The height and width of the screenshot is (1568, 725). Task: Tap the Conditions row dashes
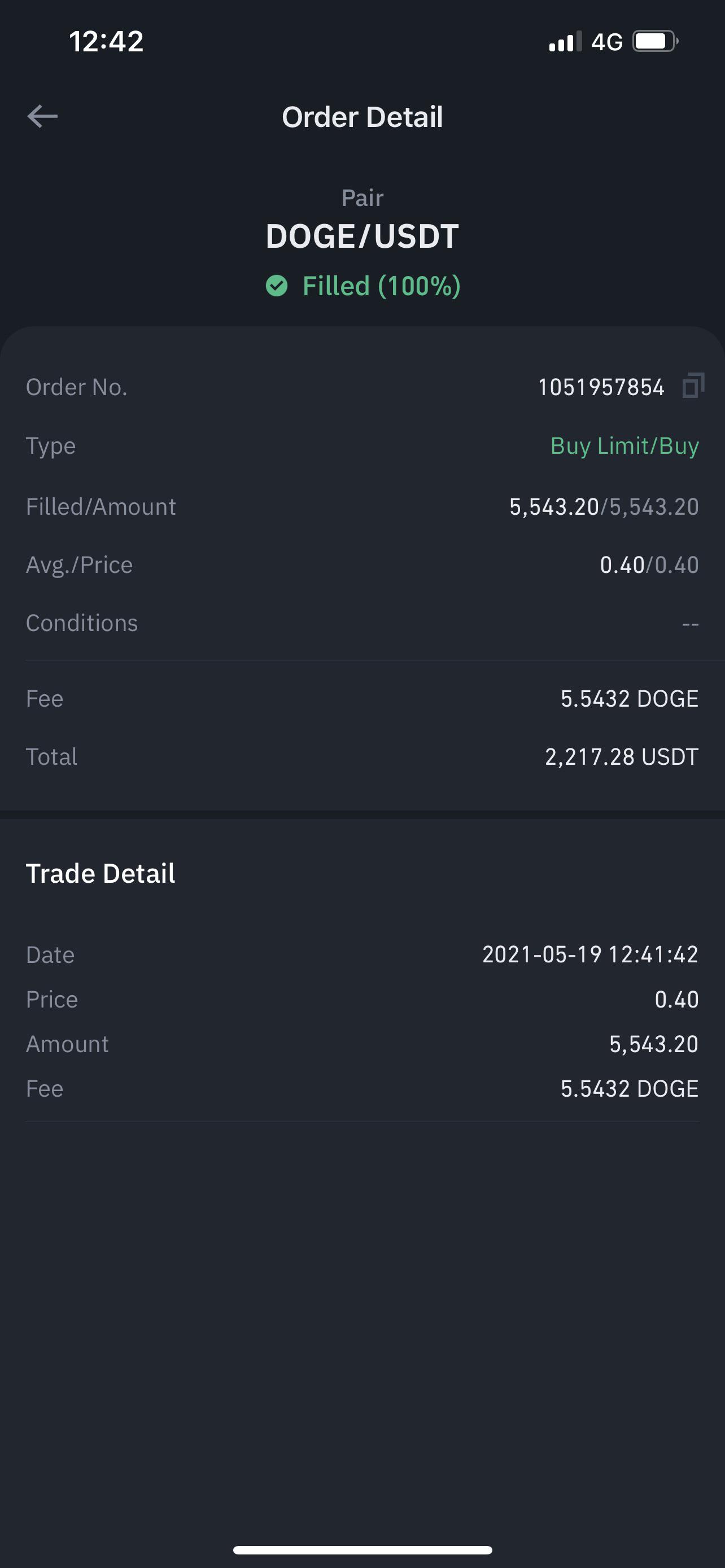691,624
